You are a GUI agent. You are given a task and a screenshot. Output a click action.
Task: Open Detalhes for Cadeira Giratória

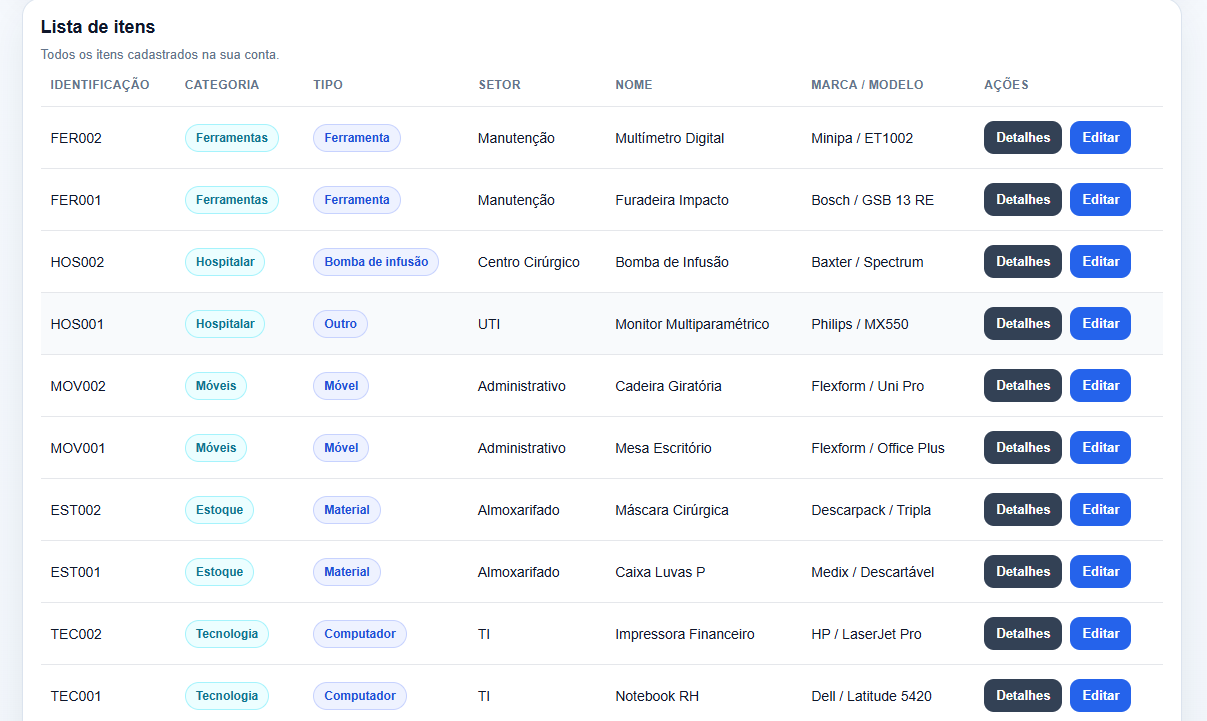pos(1023,386)
